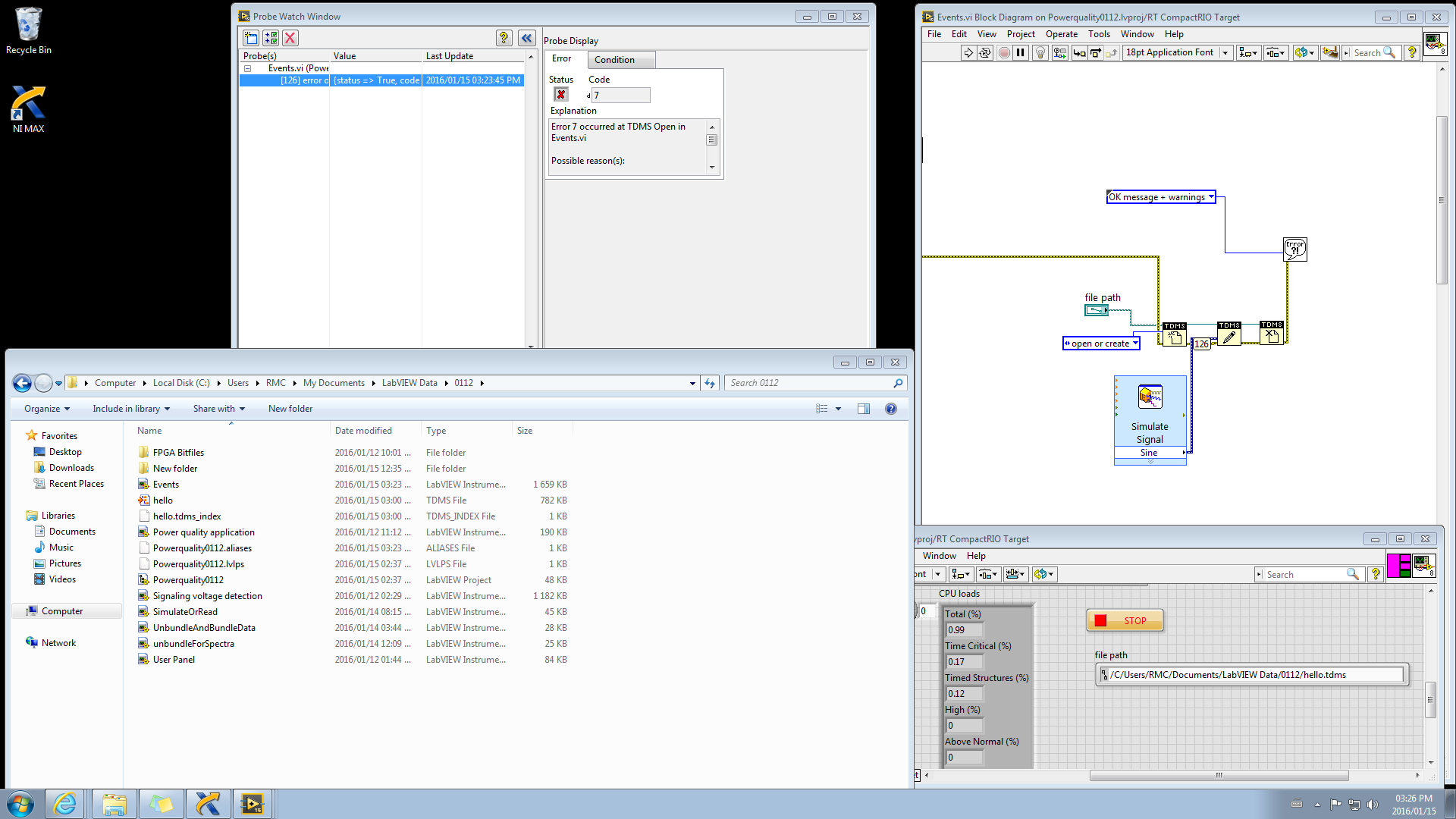Click the Simple Error Handler node
The width and height of the screenshot is (1456, 819).
tap(1295, 249)
